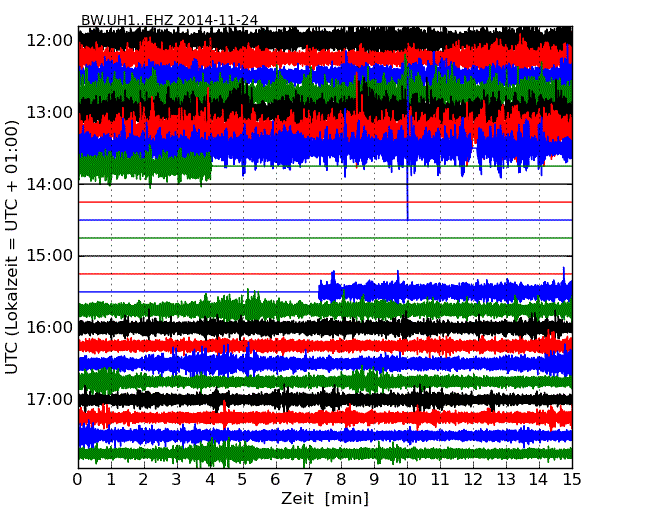The width and height of the screenshot is (650, 520).
Task: Click the 0 tick label on x-axis
Action: [78, 479]
